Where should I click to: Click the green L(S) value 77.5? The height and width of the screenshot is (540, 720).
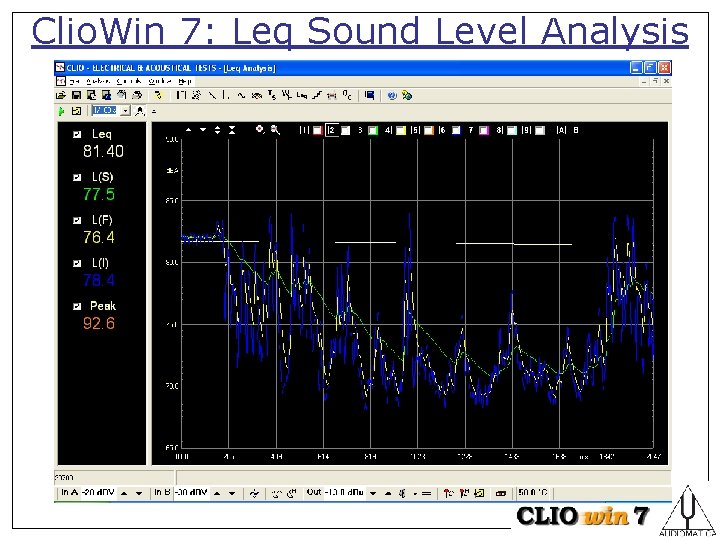coord(99,194)
